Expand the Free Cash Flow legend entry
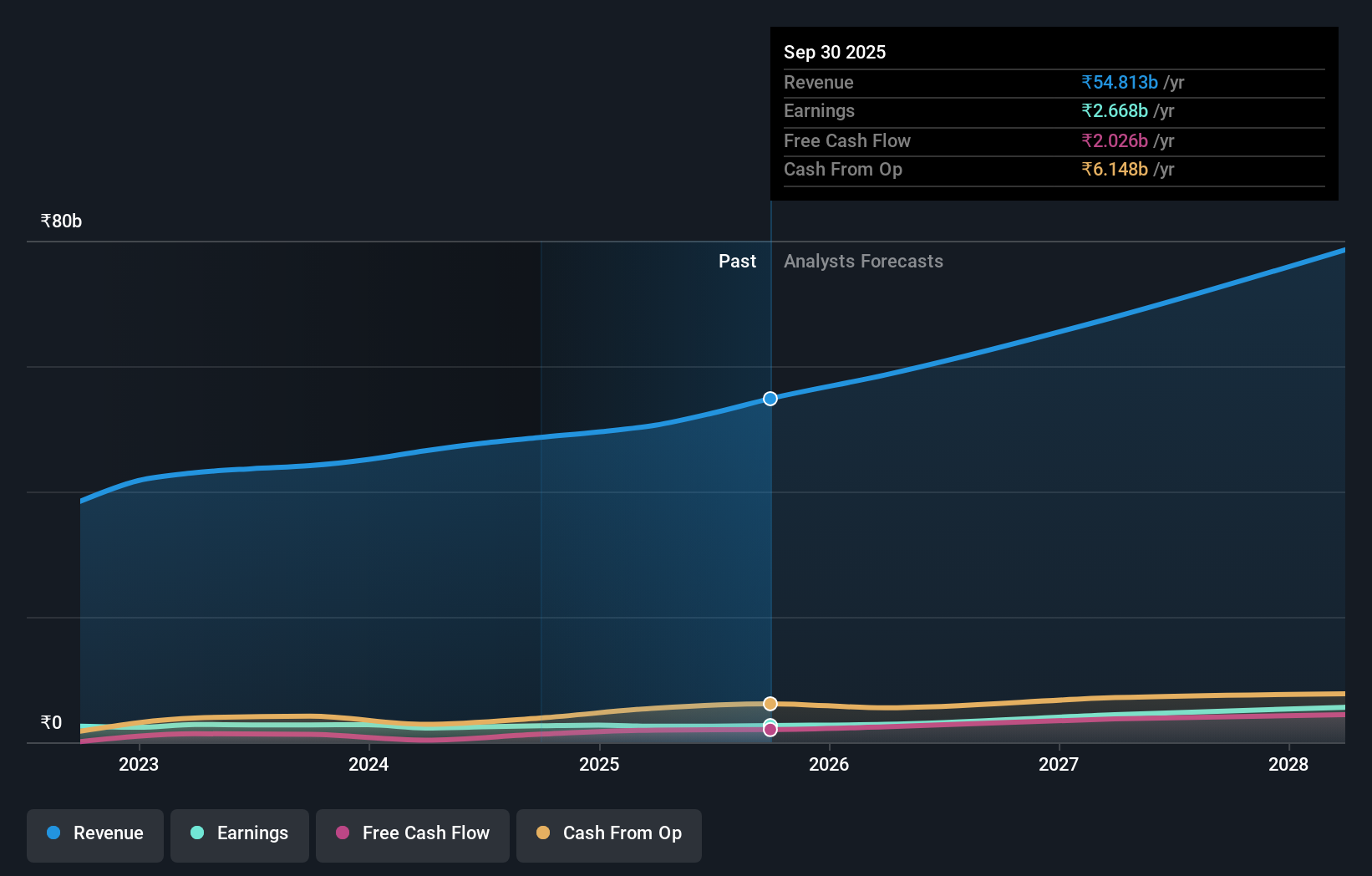 [412, 834]
